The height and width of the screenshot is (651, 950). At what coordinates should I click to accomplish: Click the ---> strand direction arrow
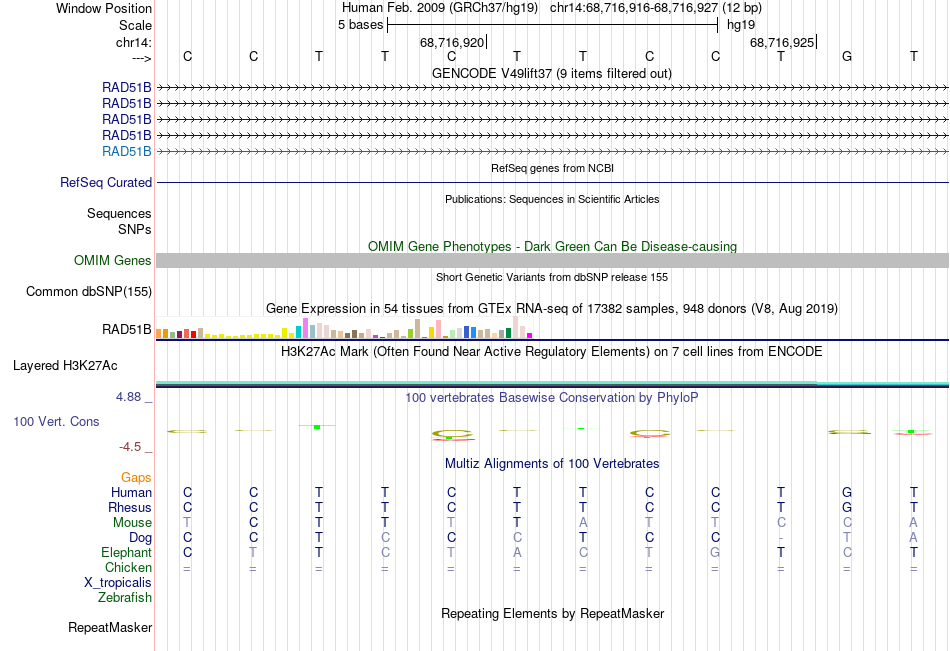tap(142, 58)
